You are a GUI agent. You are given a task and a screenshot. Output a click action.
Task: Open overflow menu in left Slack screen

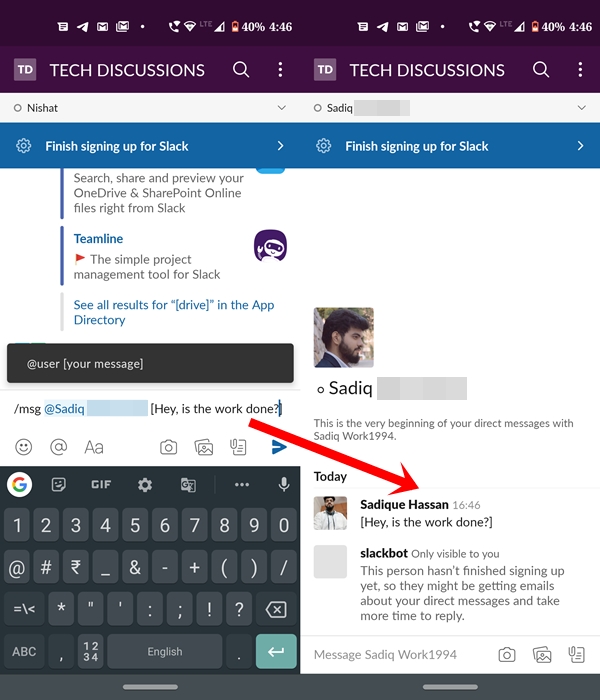point(280,70)
